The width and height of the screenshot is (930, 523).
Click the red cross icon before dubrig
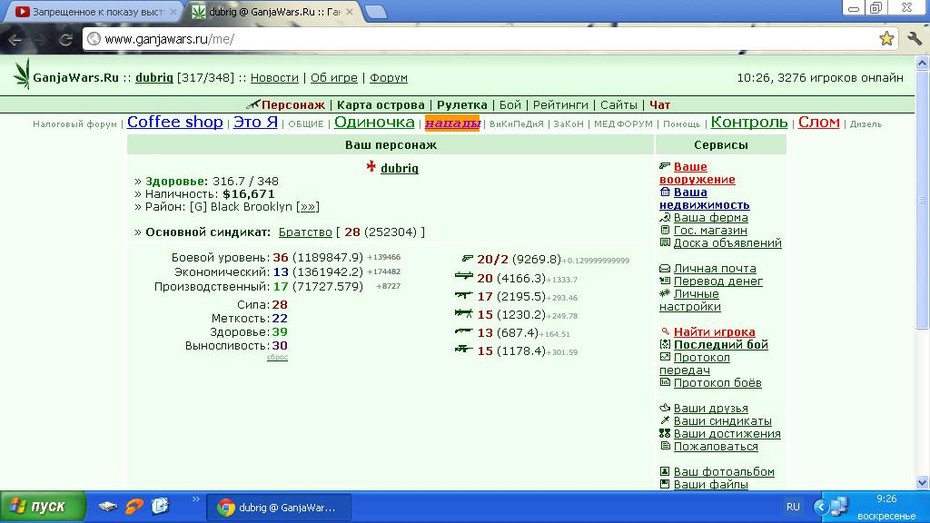click(x=371, y=167)
